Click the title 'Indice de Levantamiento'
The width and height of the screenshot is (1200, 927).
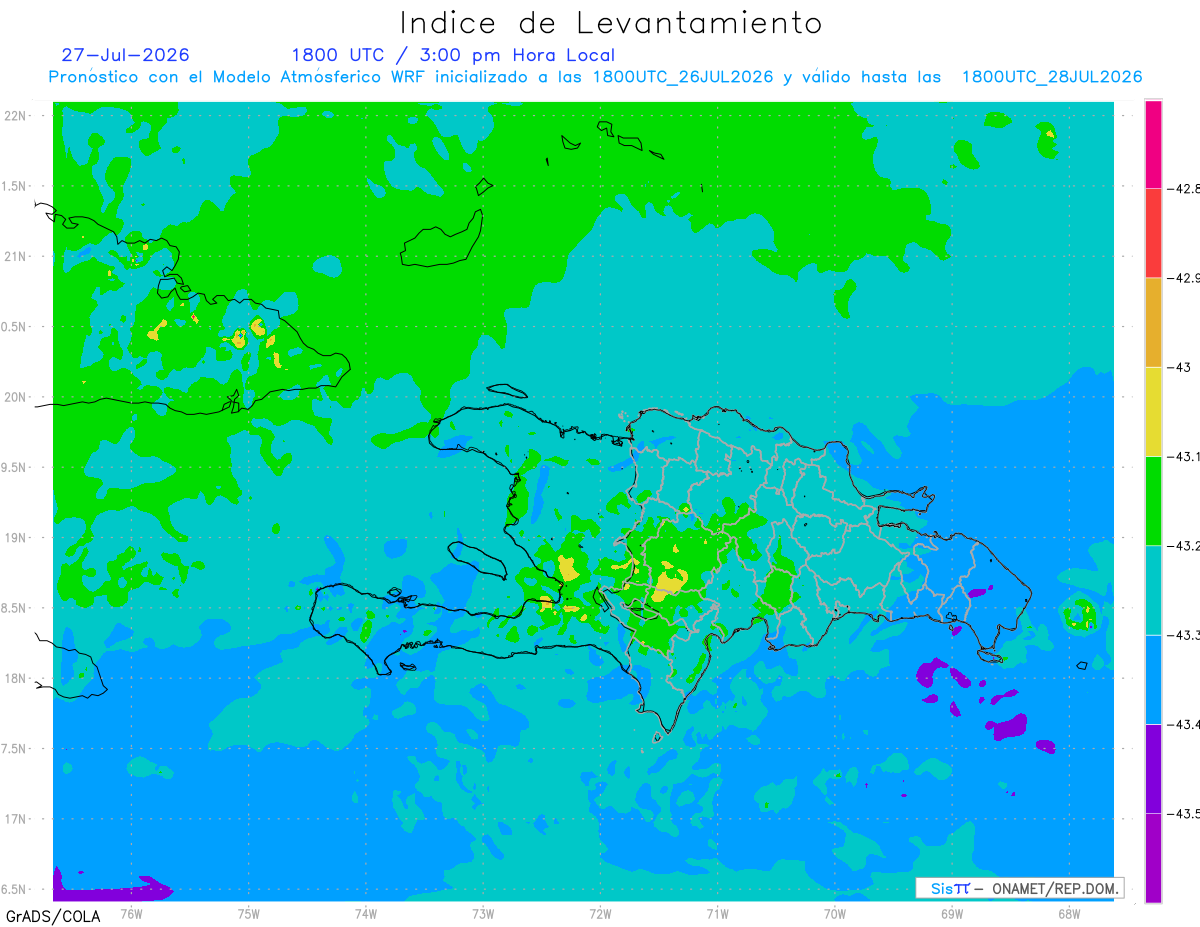611,22
